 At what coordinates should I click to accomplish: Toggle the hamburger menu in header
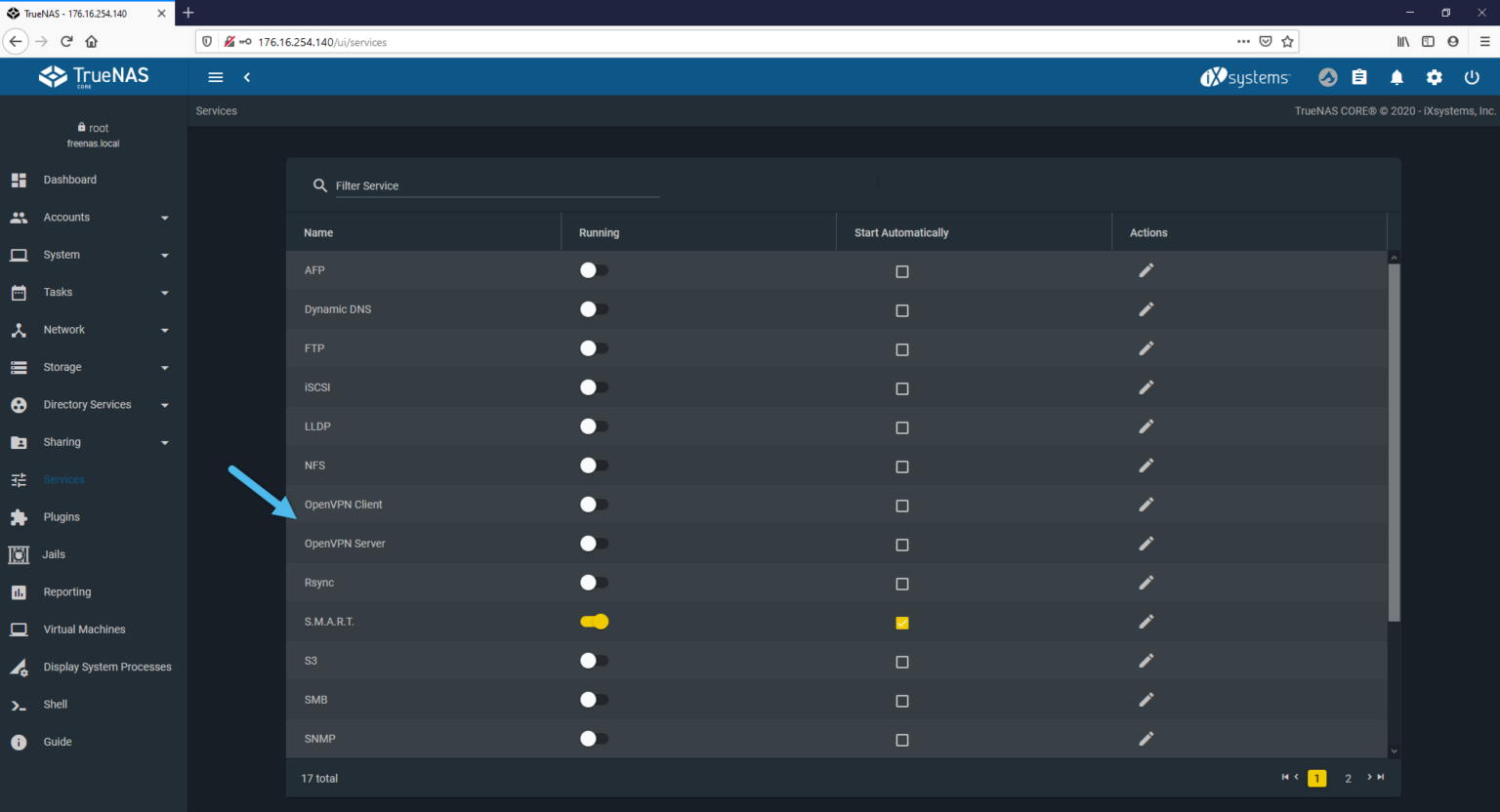point(216,77)
